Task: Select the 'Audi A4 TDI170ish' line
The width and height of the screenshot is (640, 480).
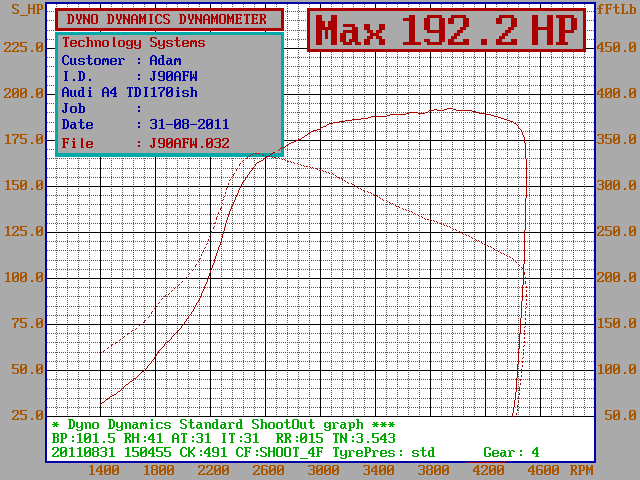Action: coord(129,92)
